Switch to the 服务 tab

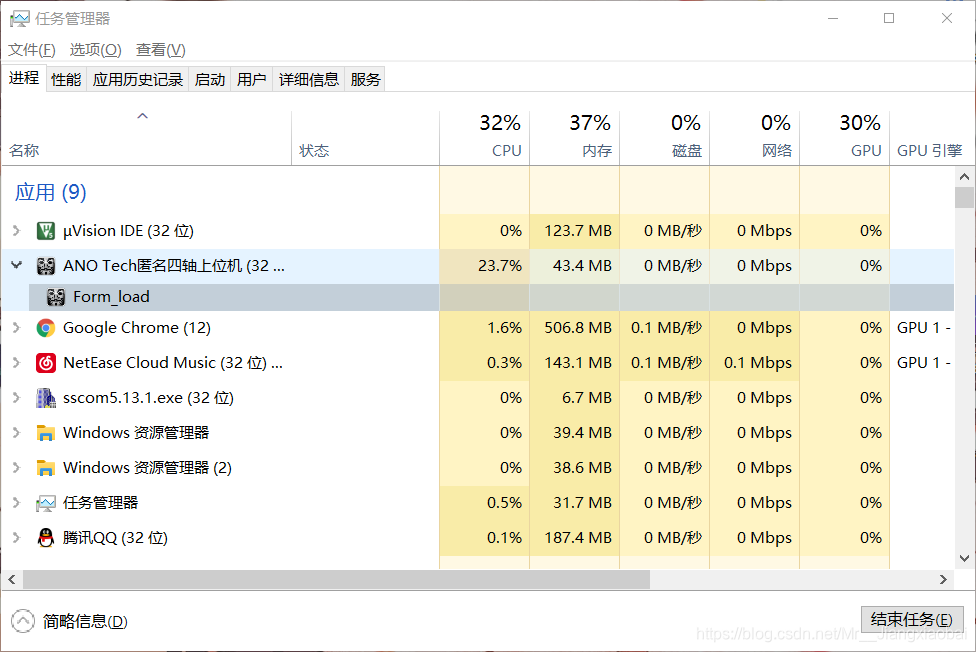coord(365,80)
